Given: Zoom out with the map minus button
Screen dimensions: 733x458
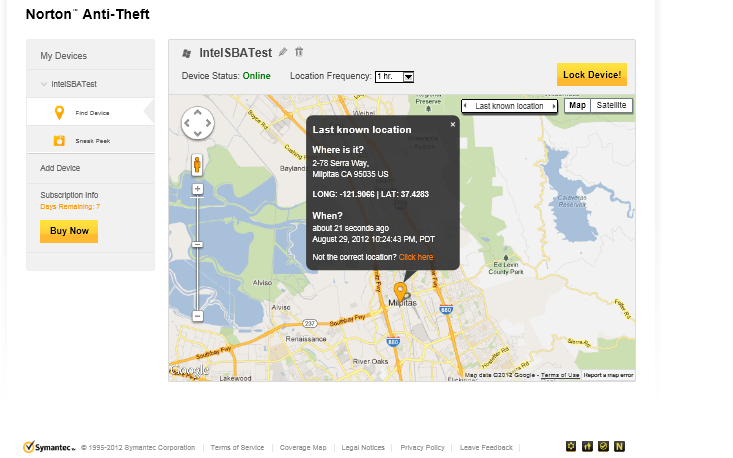Looking at the screenshot, I should tap(197, 316).
